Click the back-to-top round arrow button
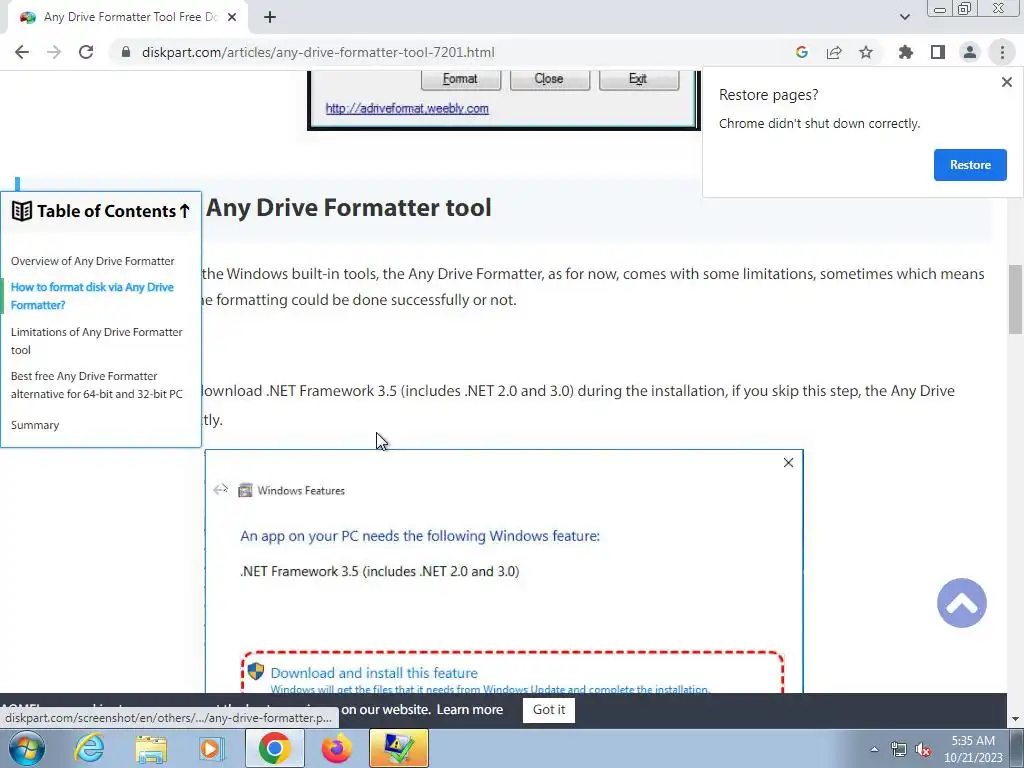 (x=961, y=603)
